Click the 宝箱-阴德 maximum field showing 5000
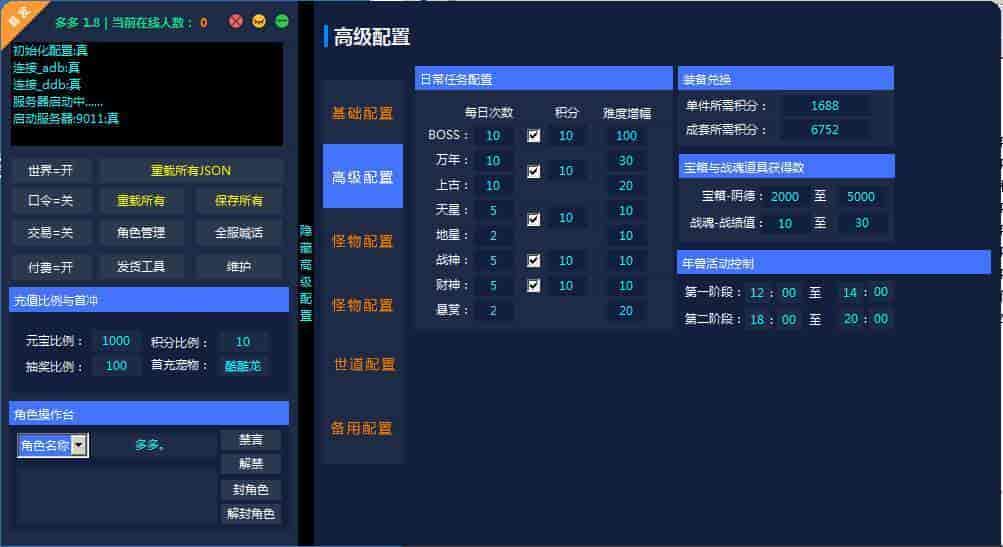Viewport: 1003px width, 547px height. click(x=861, y=197)
